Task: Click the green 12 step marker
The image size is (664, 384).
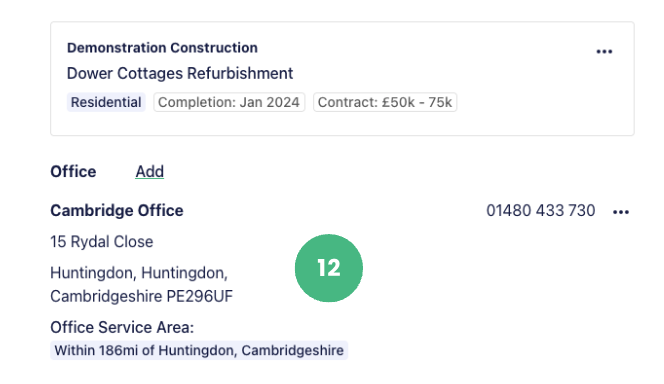Action: click(329, 268)
